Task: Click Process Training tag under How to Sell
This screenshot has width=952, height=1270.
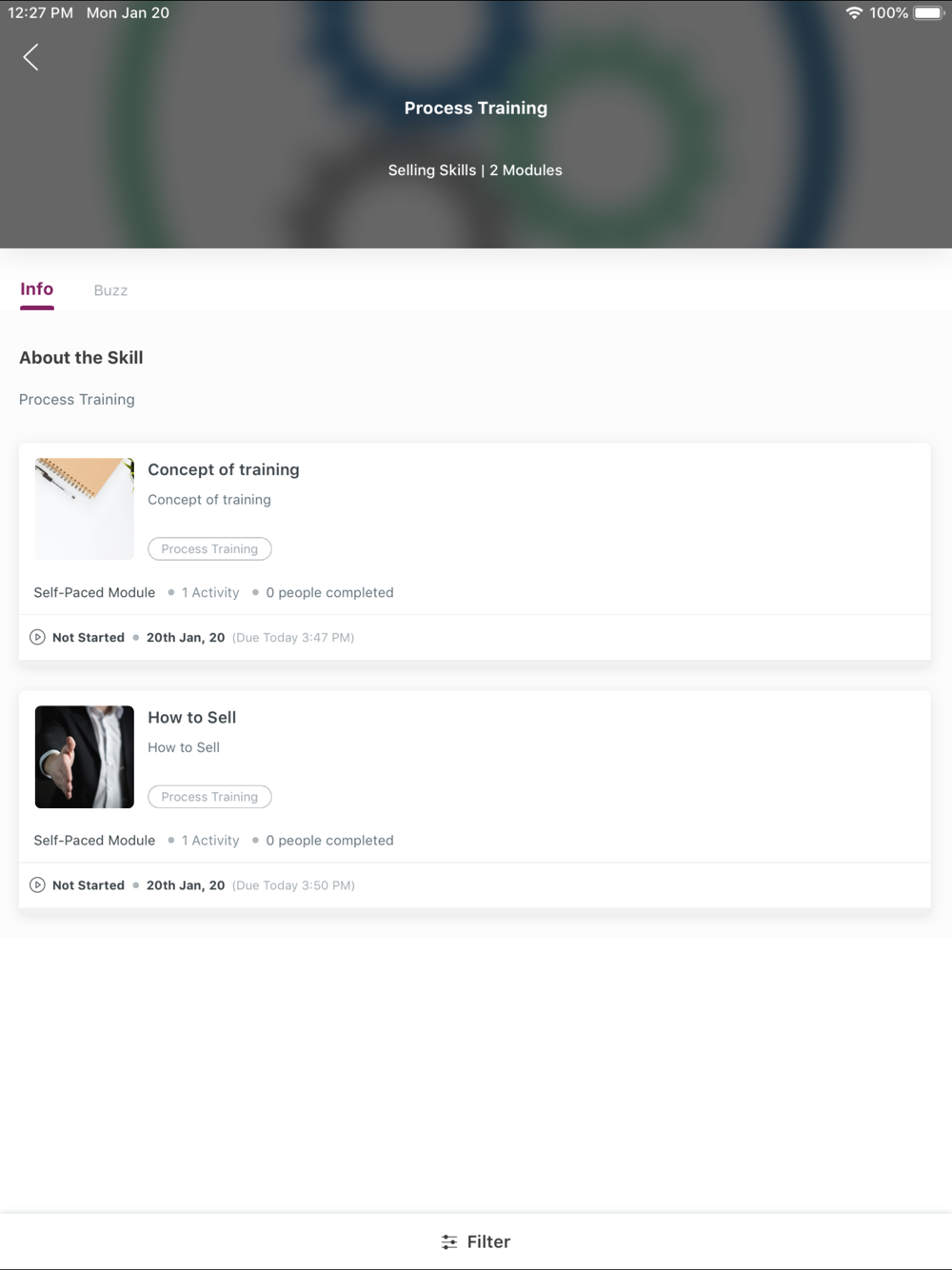Action: pos(209,797)
